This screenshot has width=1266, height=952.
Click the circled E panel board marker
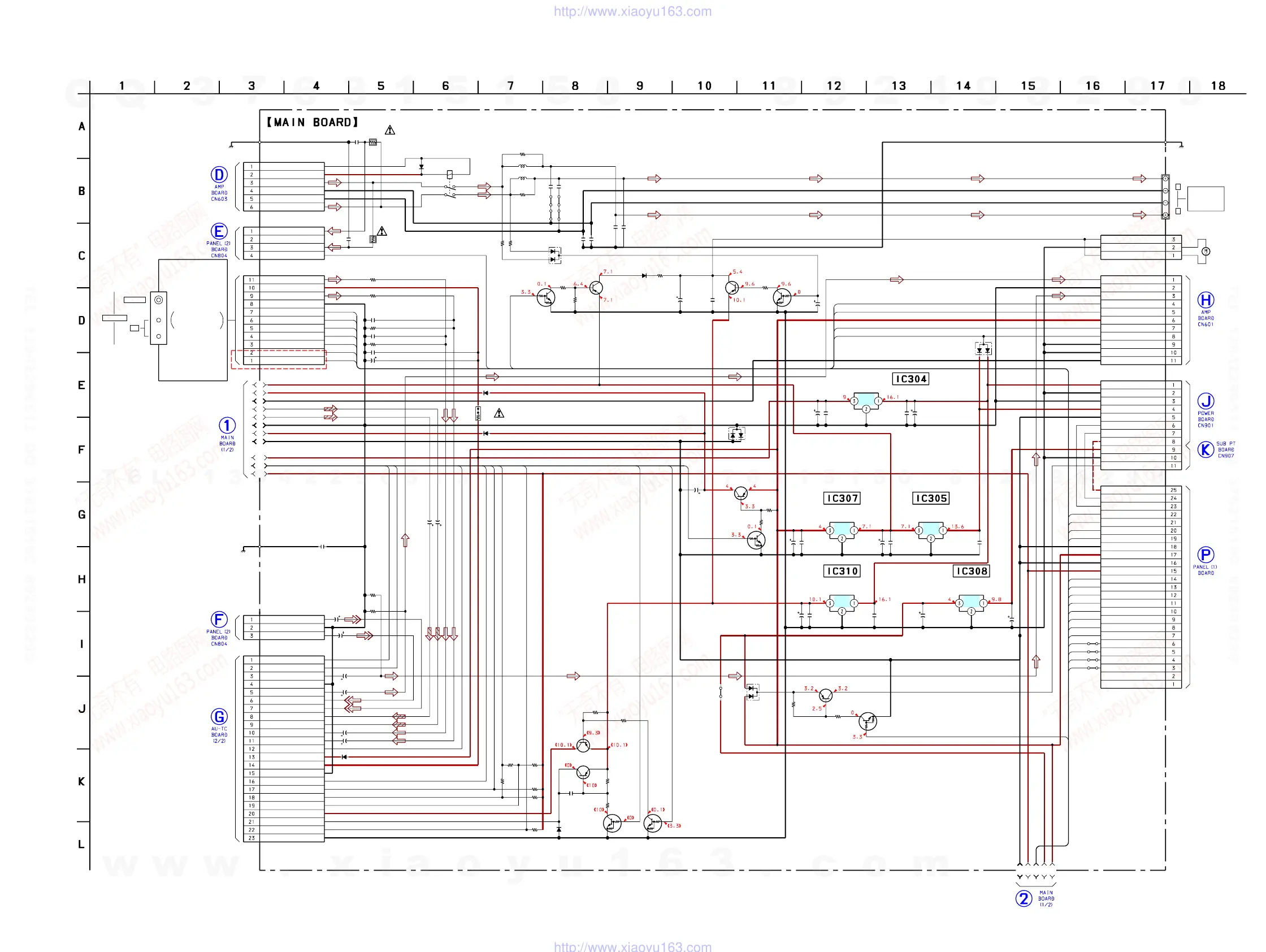pyautogui.click(x=219, y=231)
